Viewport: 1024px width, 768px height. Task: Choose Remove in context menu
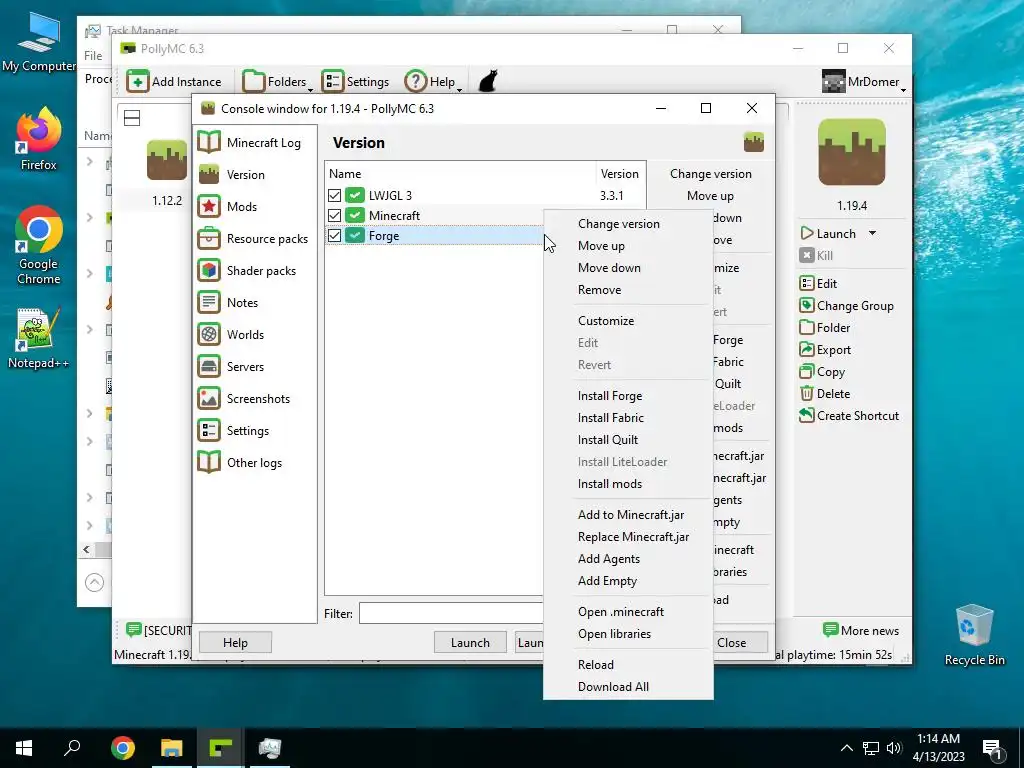tap(599, 290)
